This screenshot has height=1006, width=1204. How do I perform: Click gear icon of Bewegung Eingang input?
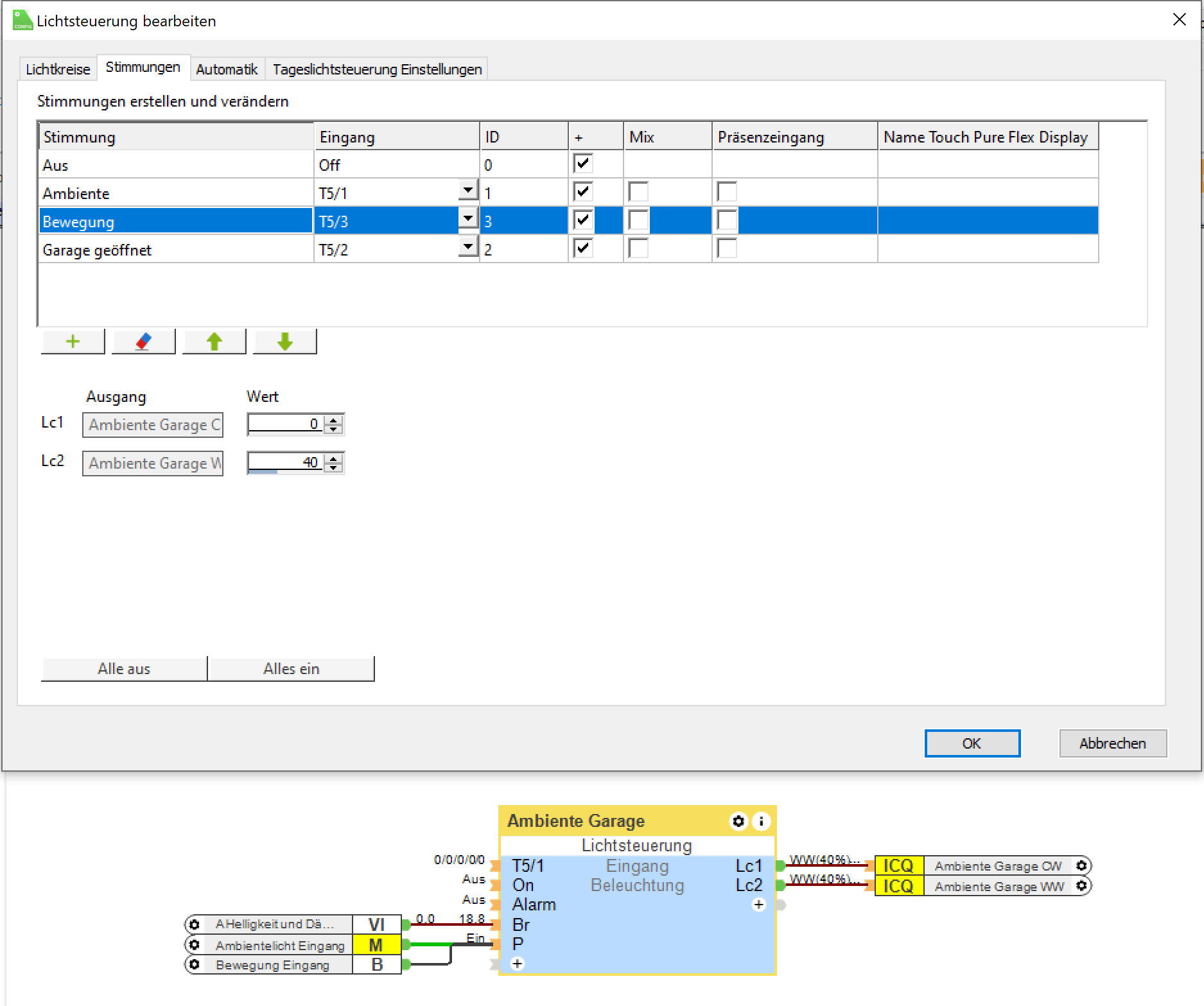pyautogui.click(x=194, y=964)
